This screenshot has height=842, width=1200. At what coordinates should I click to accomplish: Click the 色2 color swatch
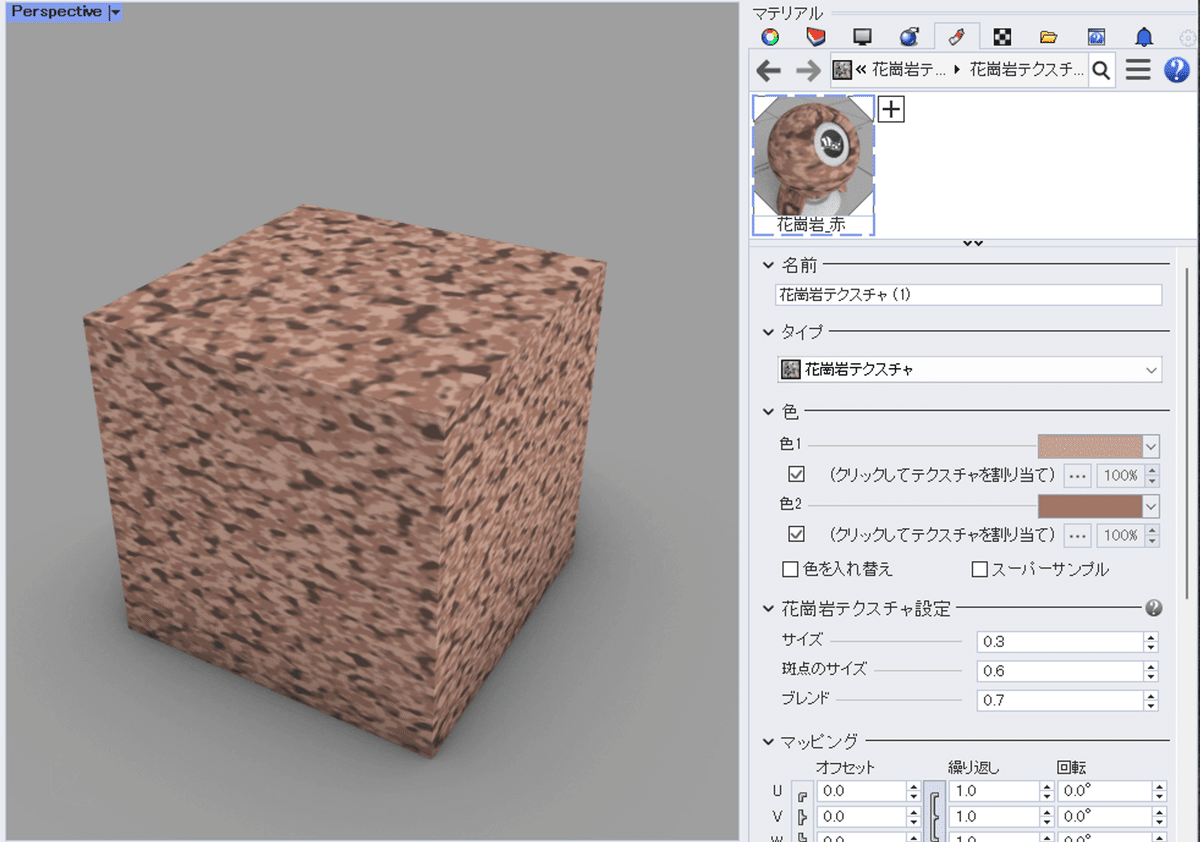click(x=1089, y=506)
